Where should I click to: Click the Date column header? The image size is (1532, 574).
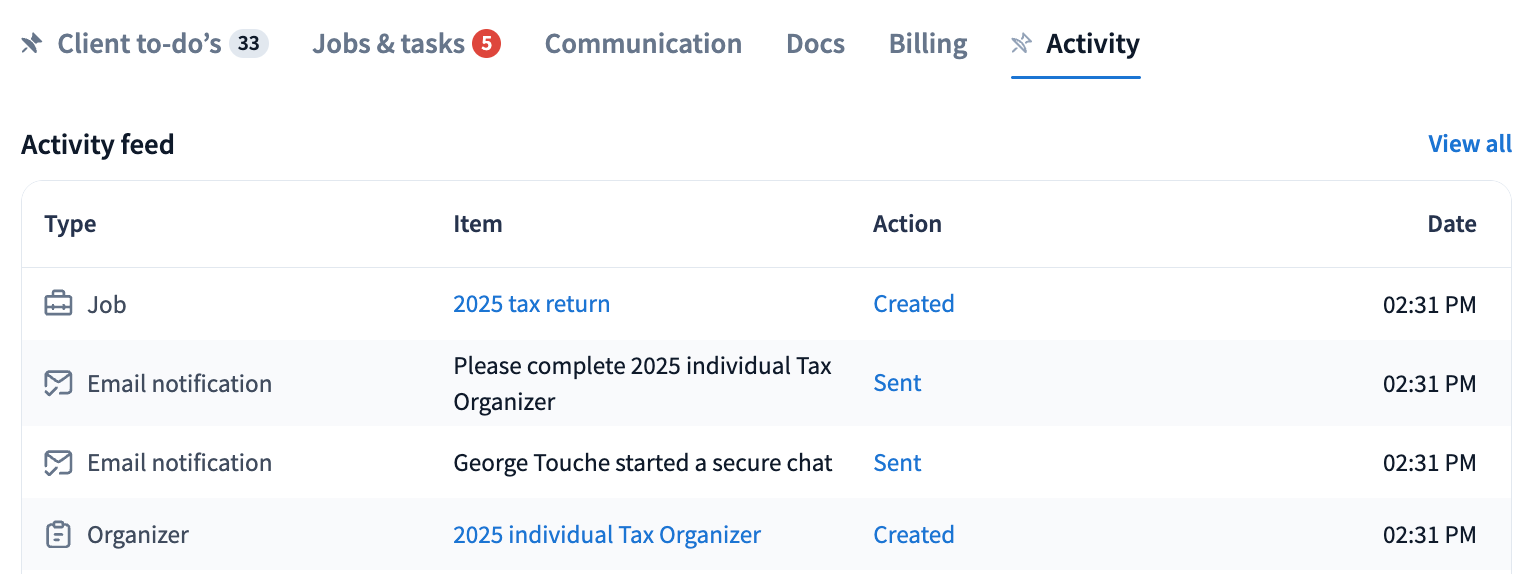click(x=1451, y=224)
